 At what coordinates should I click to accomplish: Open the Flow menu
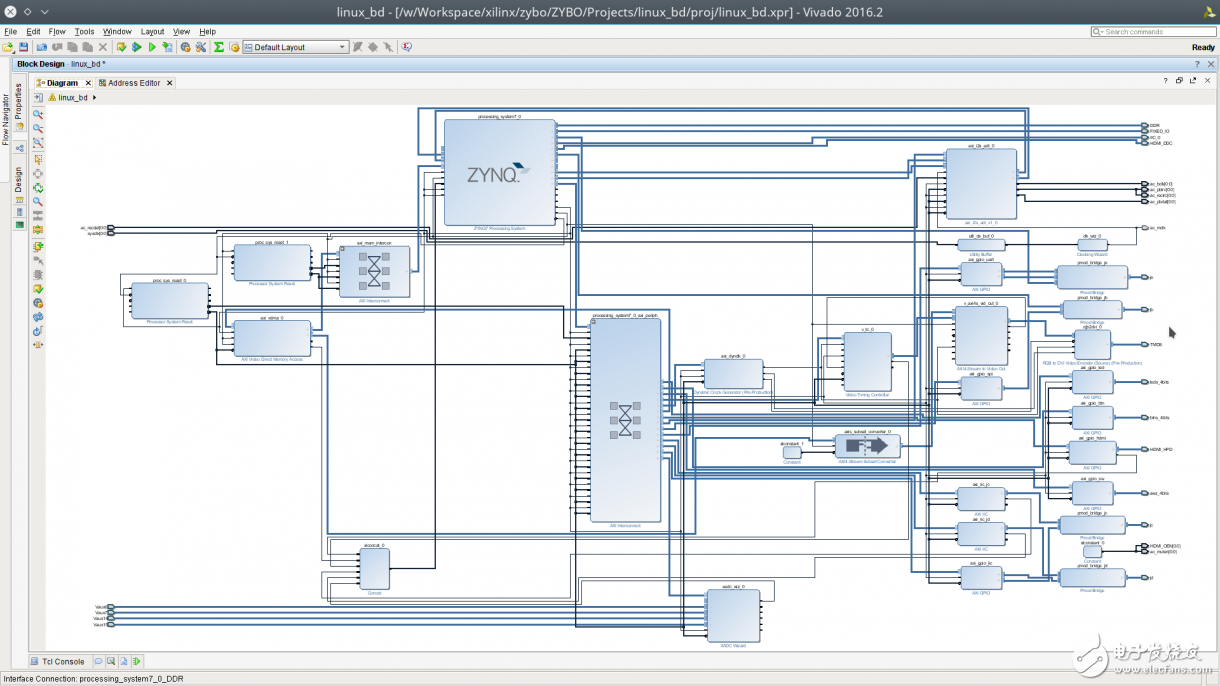(57, 32)
